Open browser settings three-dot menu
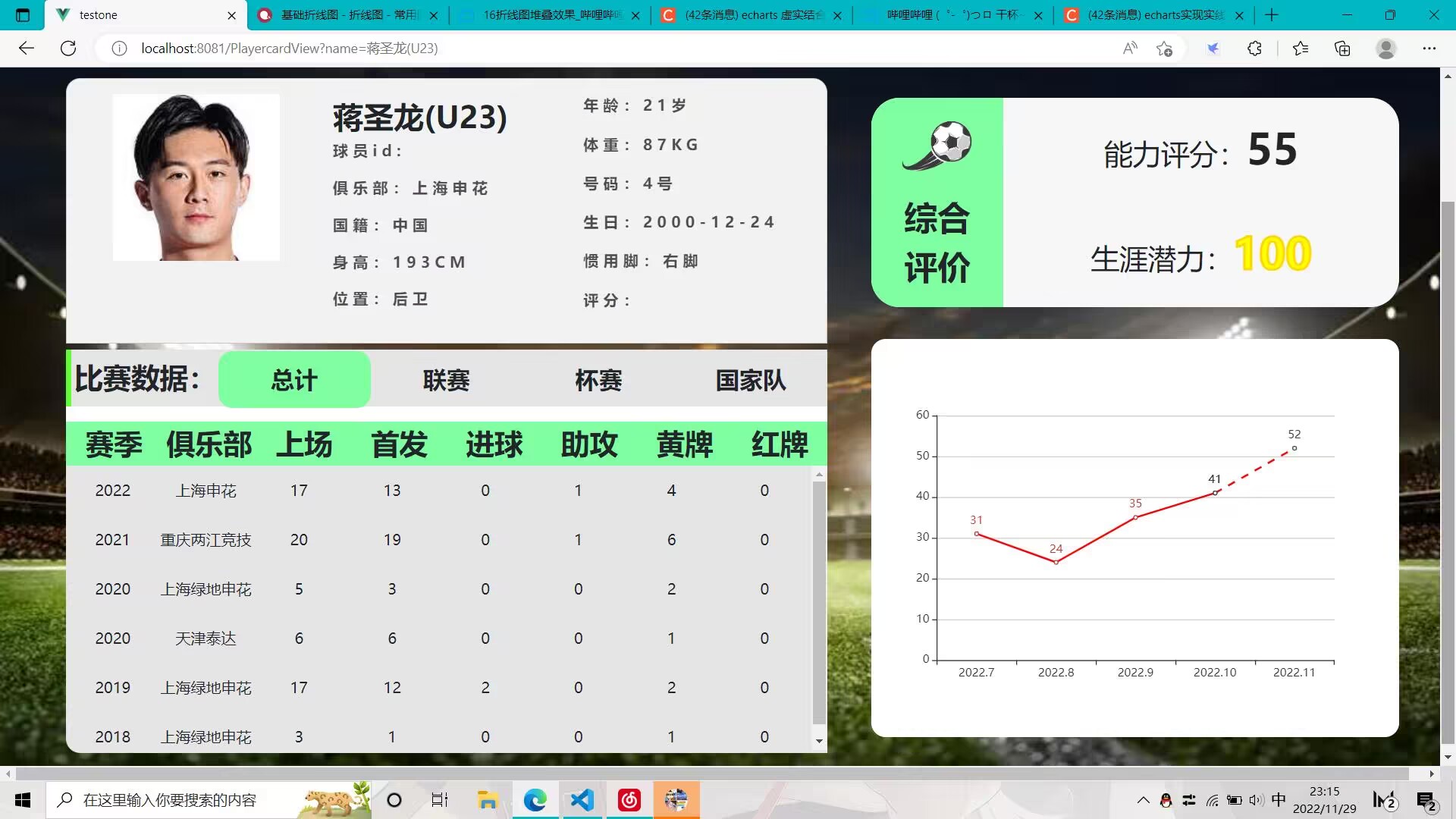Viewport: 1456px width, 819px height. (x=1429, y=49)
